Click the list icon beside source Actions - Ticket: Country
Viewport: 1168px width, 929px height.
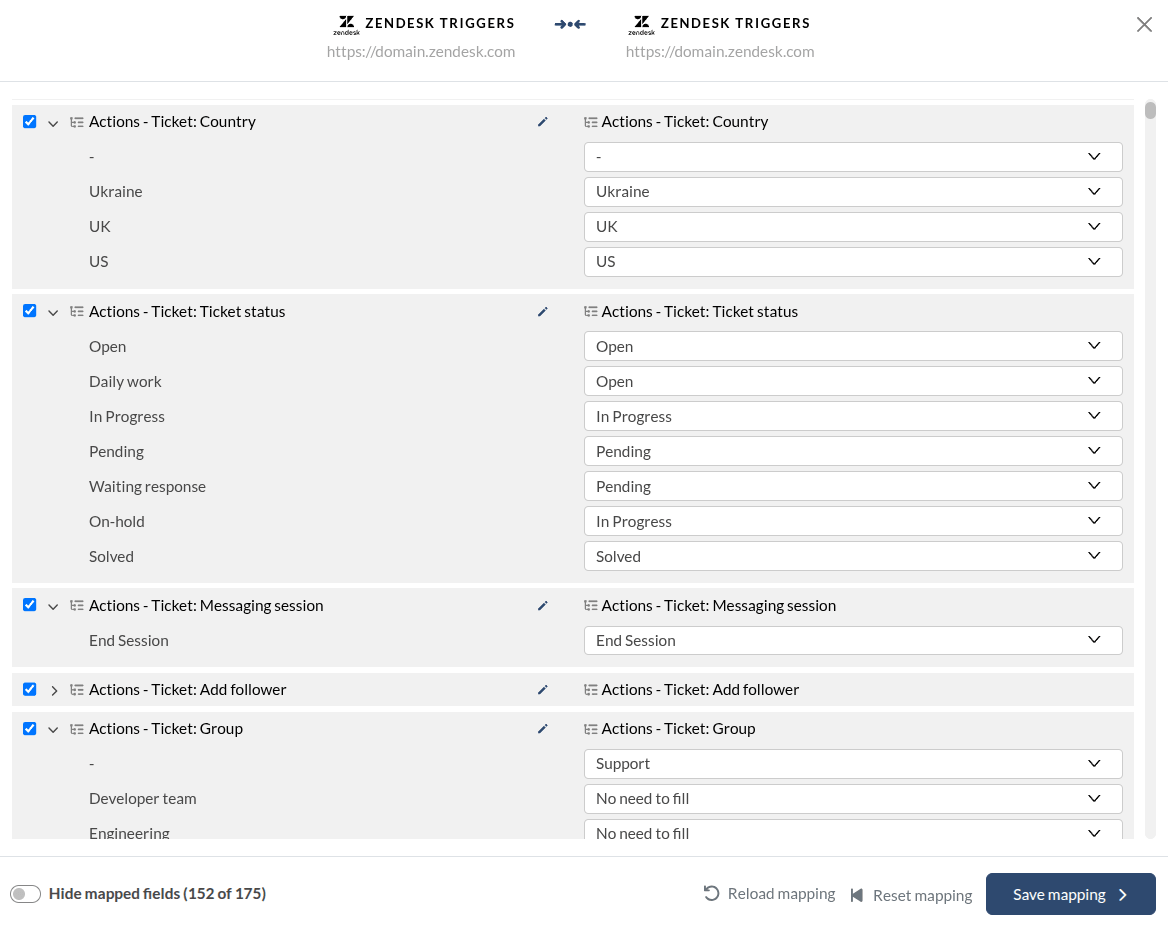(77, 122)
